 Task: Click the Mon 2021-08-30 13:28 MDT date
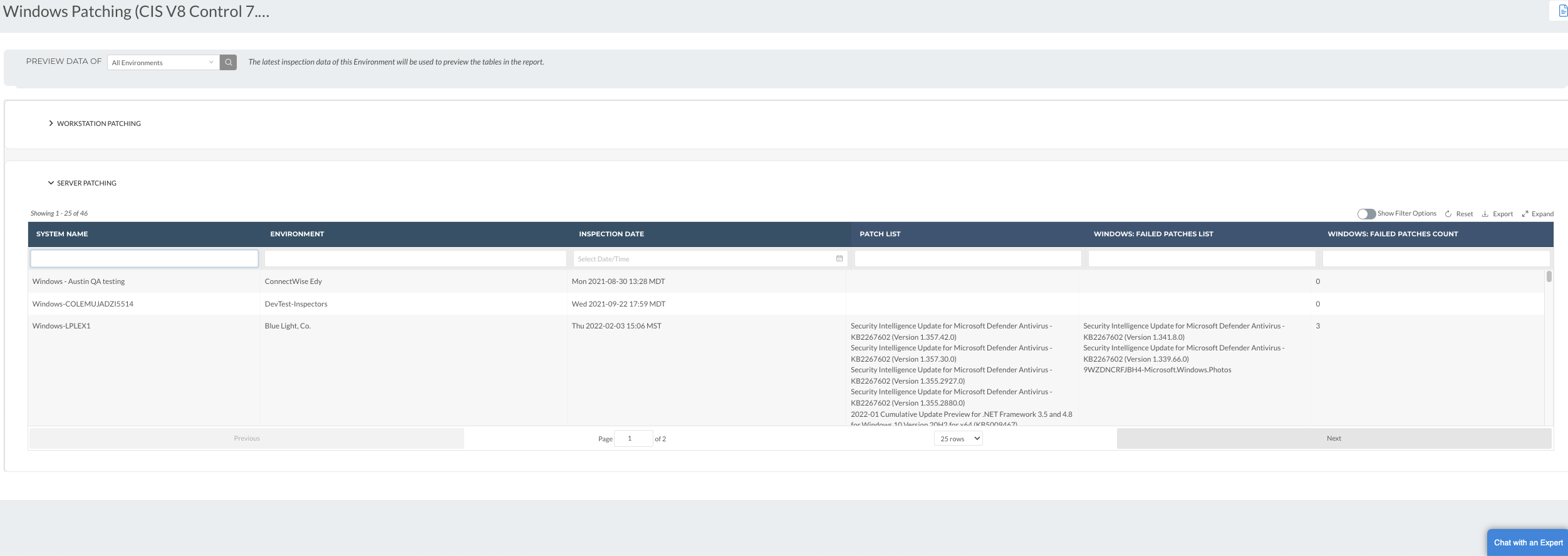[618, 281]
